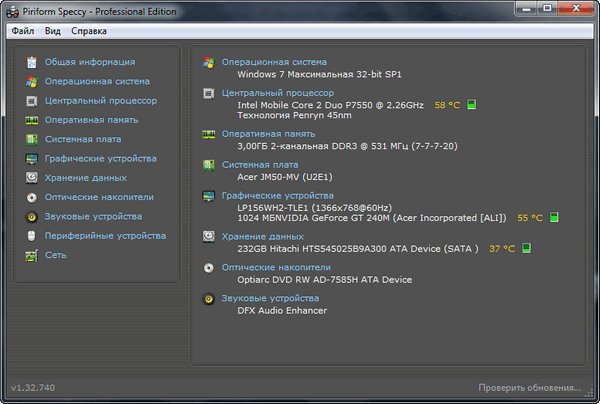Select Звуковые устройства in sidebar
Screen dimensions: 600x404
point(93,217)
